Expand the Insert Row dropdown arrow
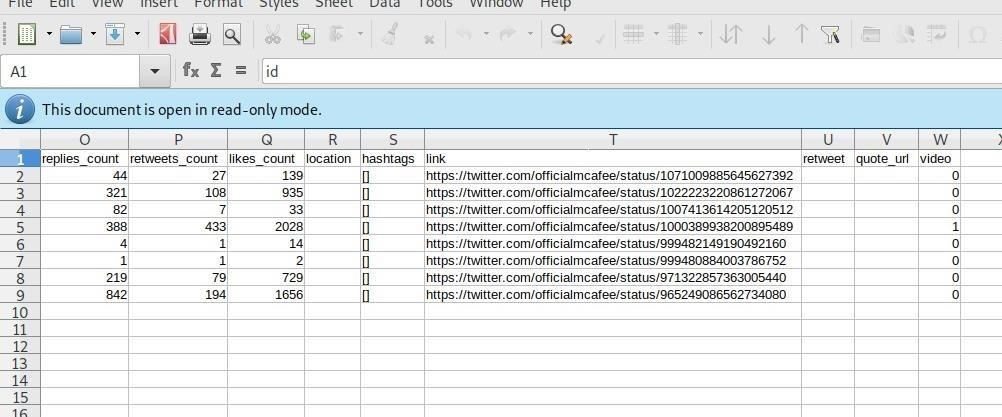 (656, 34)
